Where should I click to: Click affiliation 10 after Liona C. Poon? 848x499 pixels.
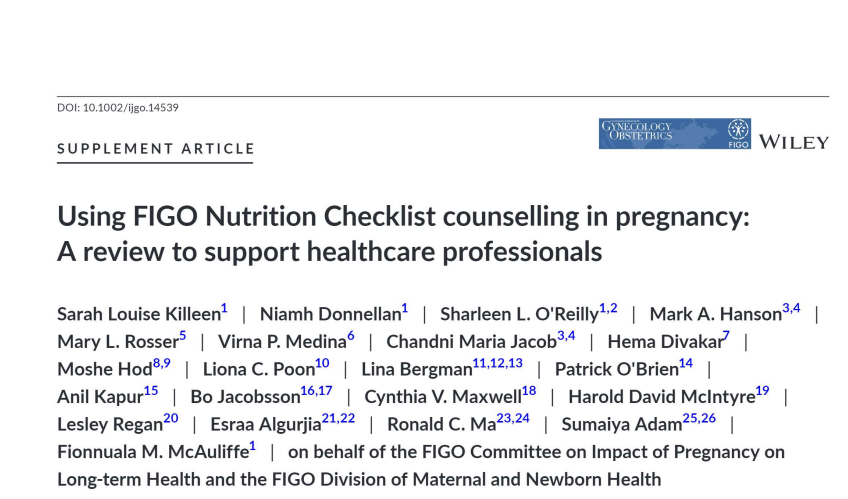(322, 363)
